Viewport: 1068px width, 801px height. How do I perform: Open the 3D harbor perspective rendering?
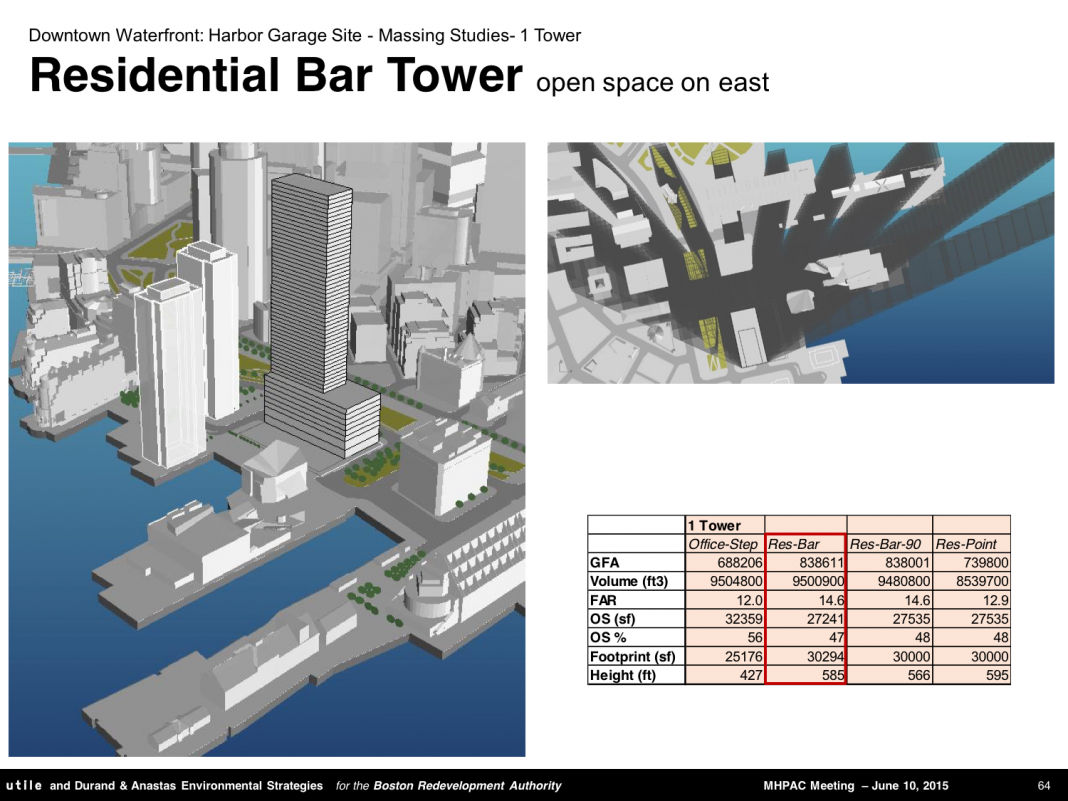coord(266,449)
